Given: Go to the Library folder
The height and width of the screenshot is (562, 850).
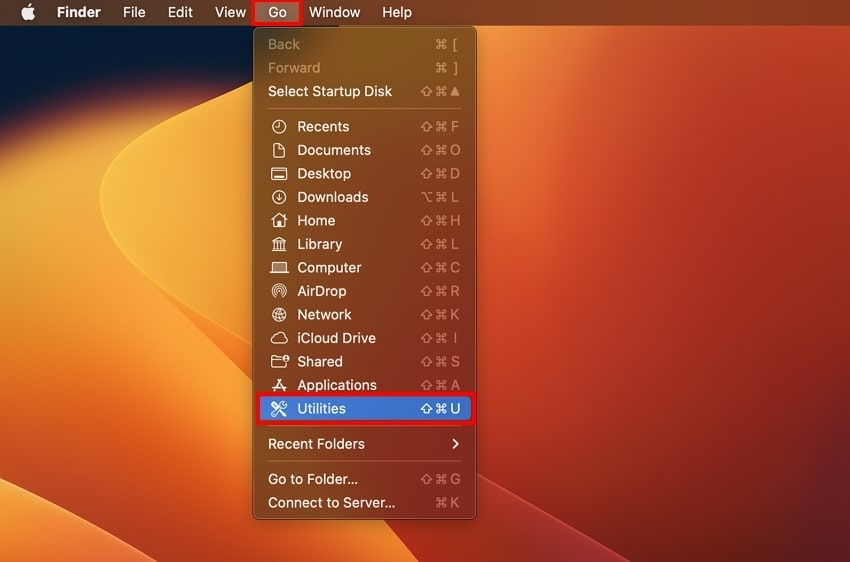Looking at the screenshot, I should (x=364, y=244).
